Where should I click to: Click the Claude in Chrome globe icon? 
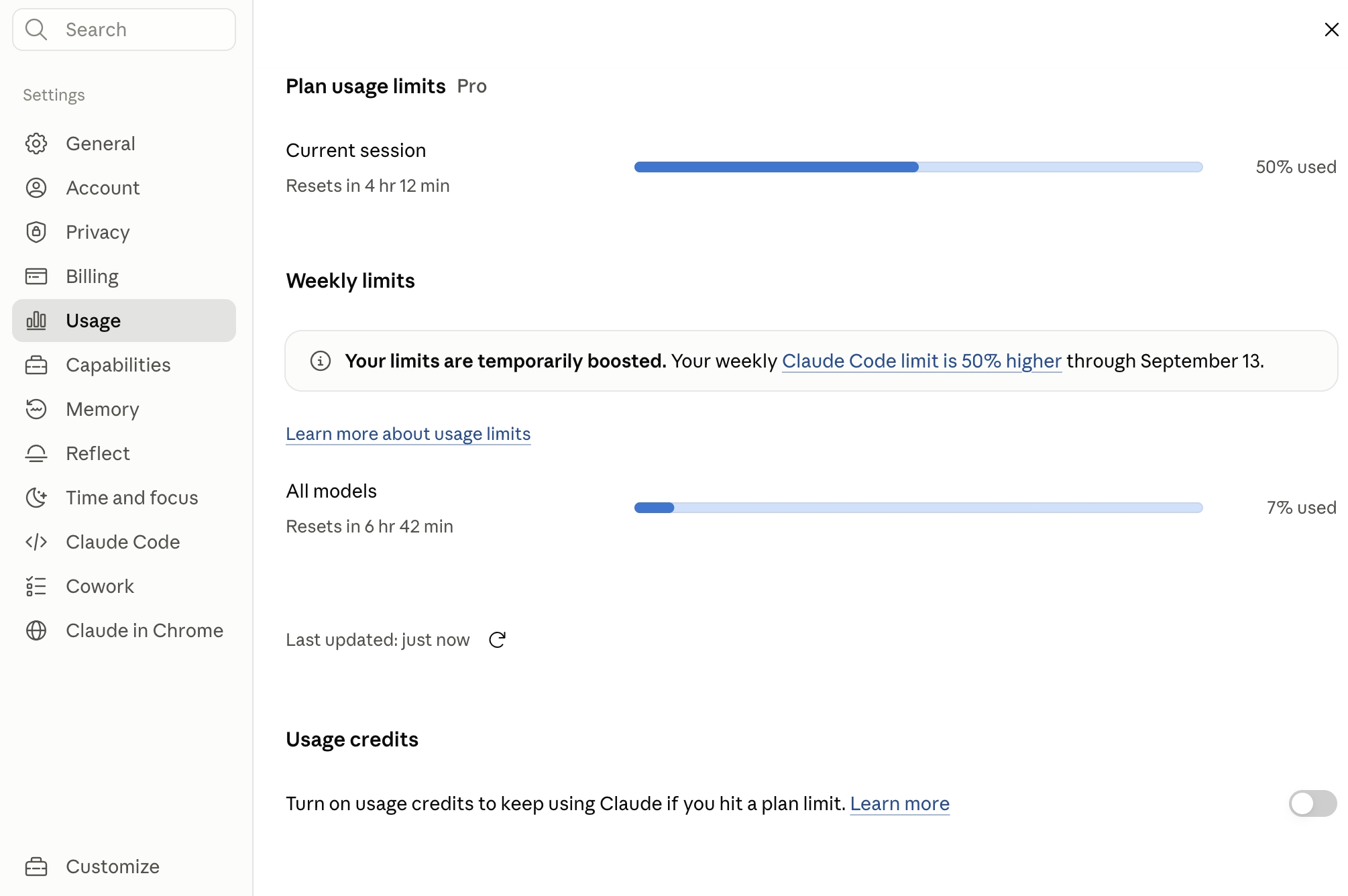point(36,630)
